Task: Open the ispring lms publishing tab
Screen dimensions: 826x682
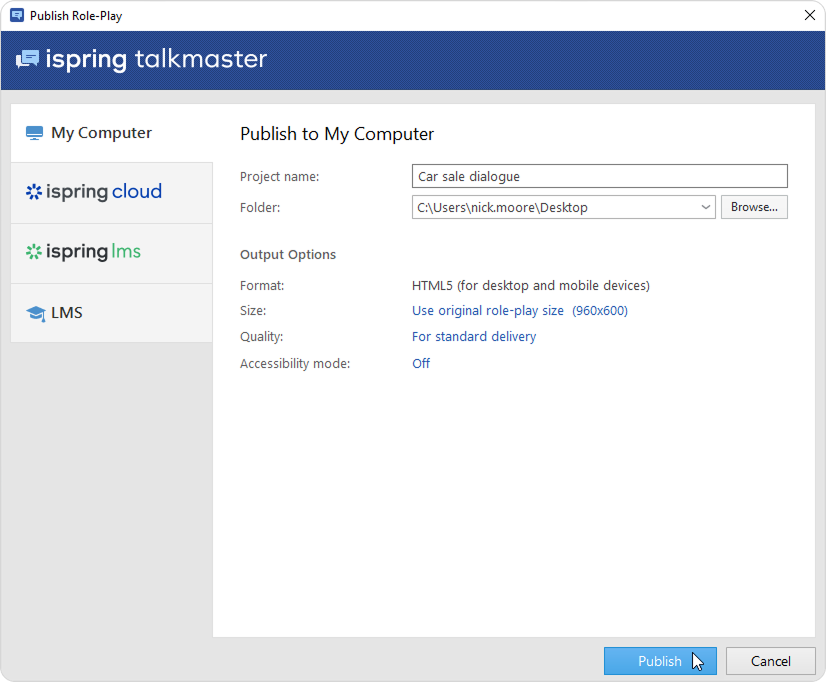Action: (x=111, y=252)
